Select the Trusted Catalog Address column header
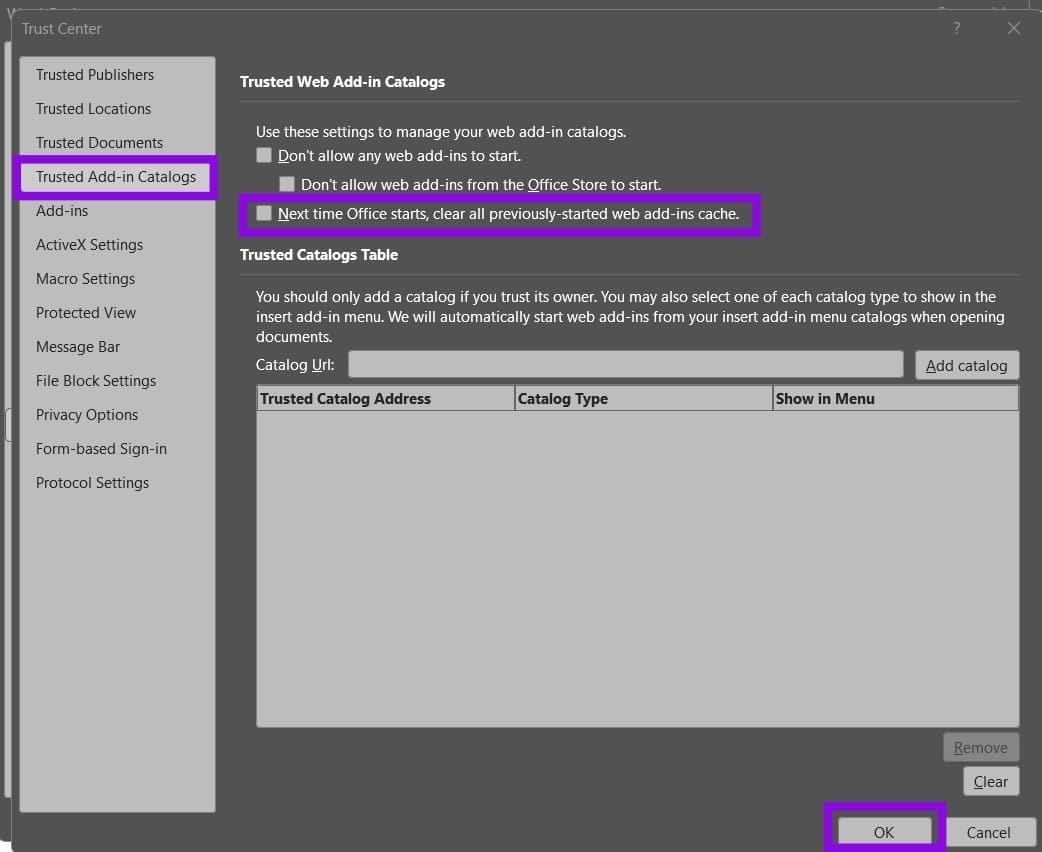Image resolution: width=1042 pixels, height=852 pixels. point(385,399)
